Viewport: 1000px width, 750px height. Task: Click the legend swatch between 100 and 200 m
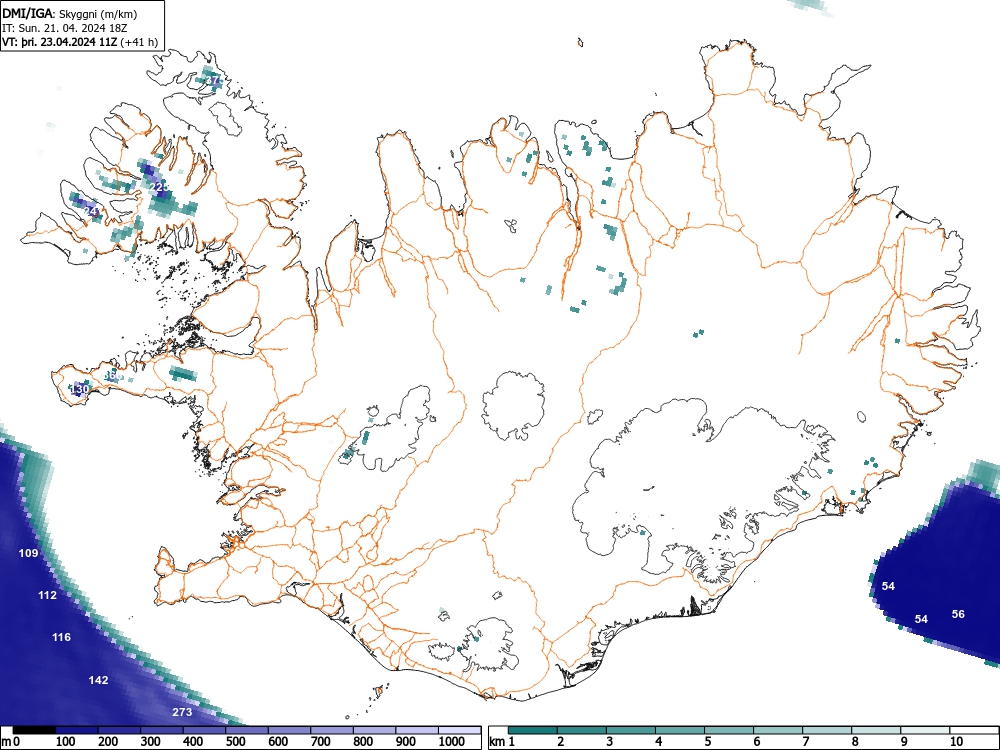pos(77,730)
